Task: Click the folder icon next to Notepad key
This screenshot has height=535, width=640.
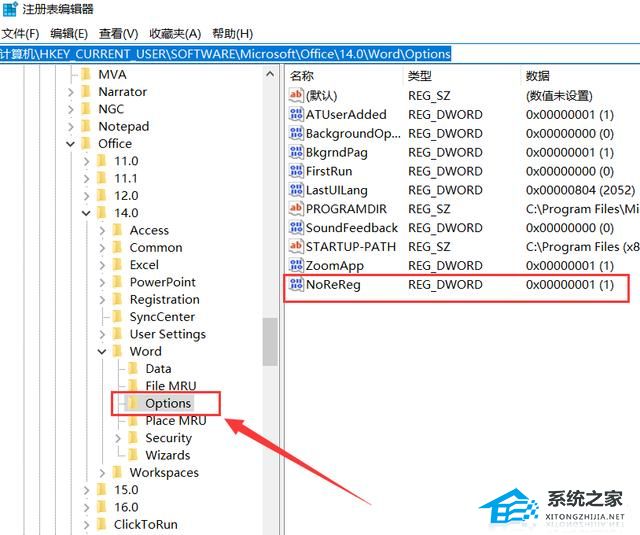Action: click(86, 126)
